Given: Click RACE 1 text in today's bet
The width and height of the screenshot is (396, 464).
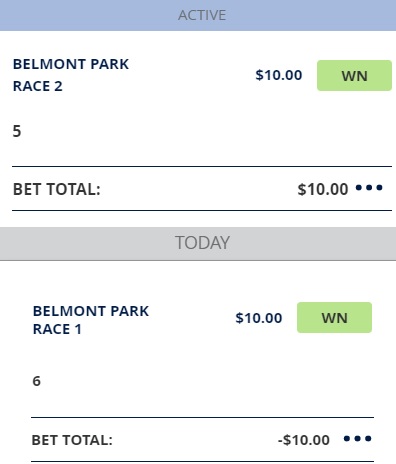Looking at the screenshot, I should pyautogui.click(x=57, y=329).
